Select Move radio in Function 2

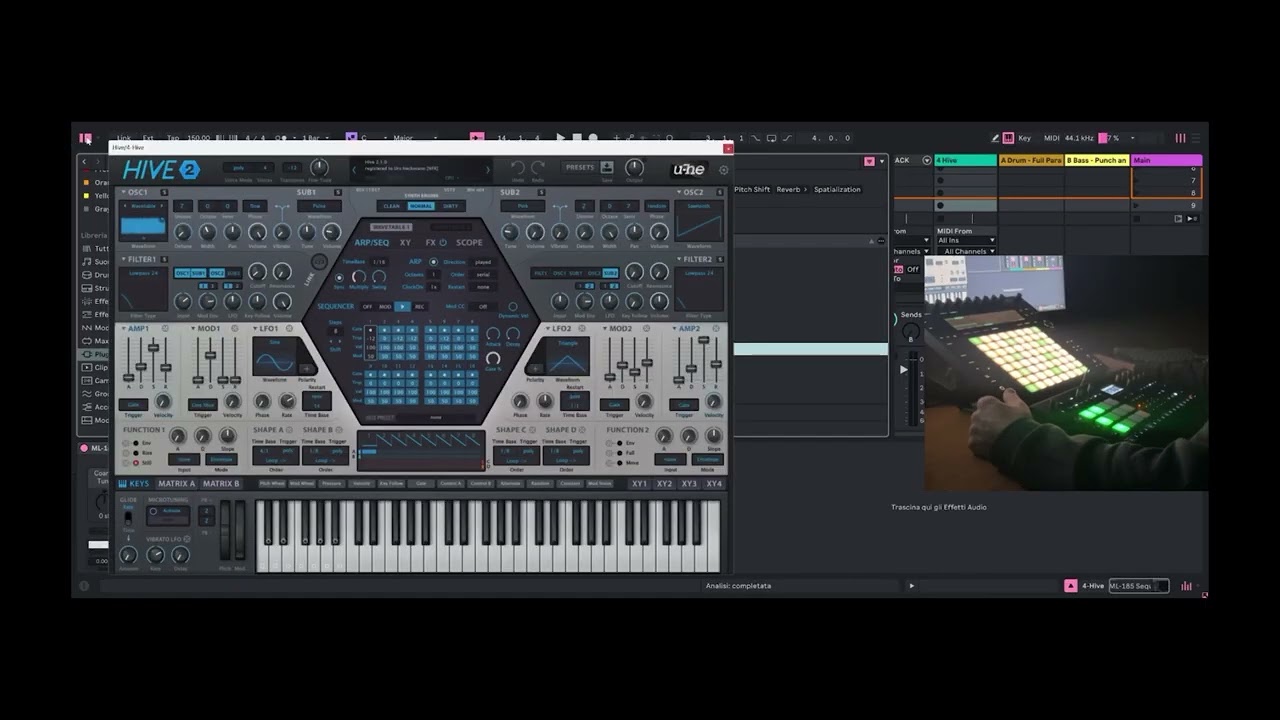tap(618, 463)
